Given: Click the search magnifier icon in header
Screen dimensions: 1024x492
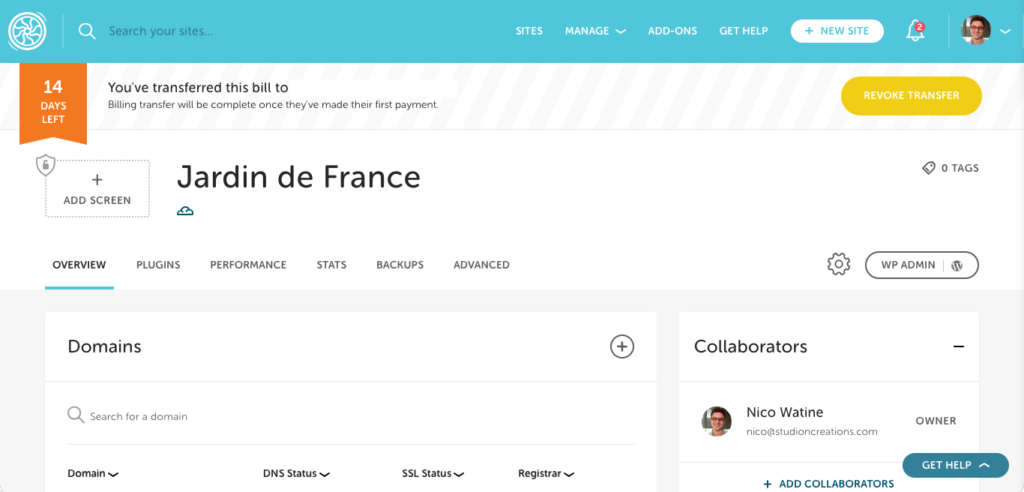Looking at the screenshot, I should point(87,31).
